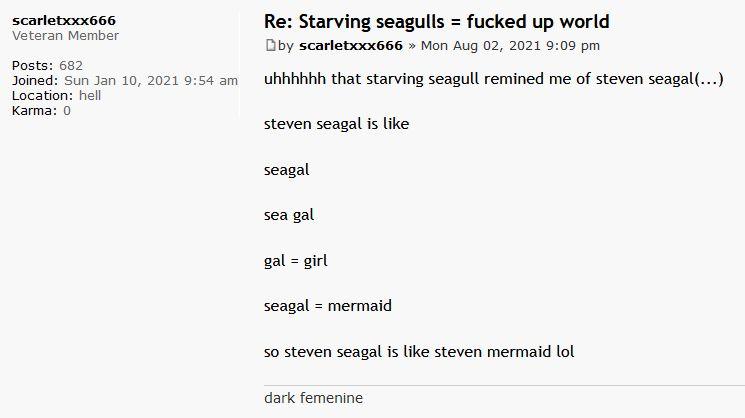Click the Joined date Sun Jan 10, 2021

pyautogui.click(x=151, y=81)
